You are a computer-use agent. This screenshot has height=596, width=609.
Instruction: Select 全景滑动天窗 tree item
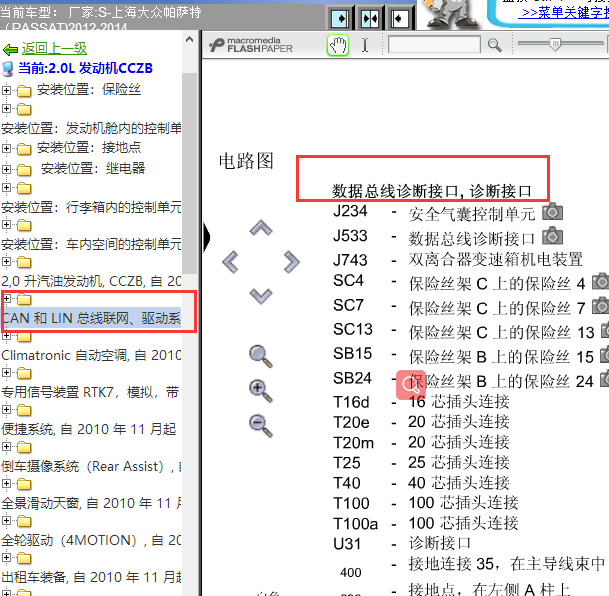pyautogui.click(x=91, y=503)
